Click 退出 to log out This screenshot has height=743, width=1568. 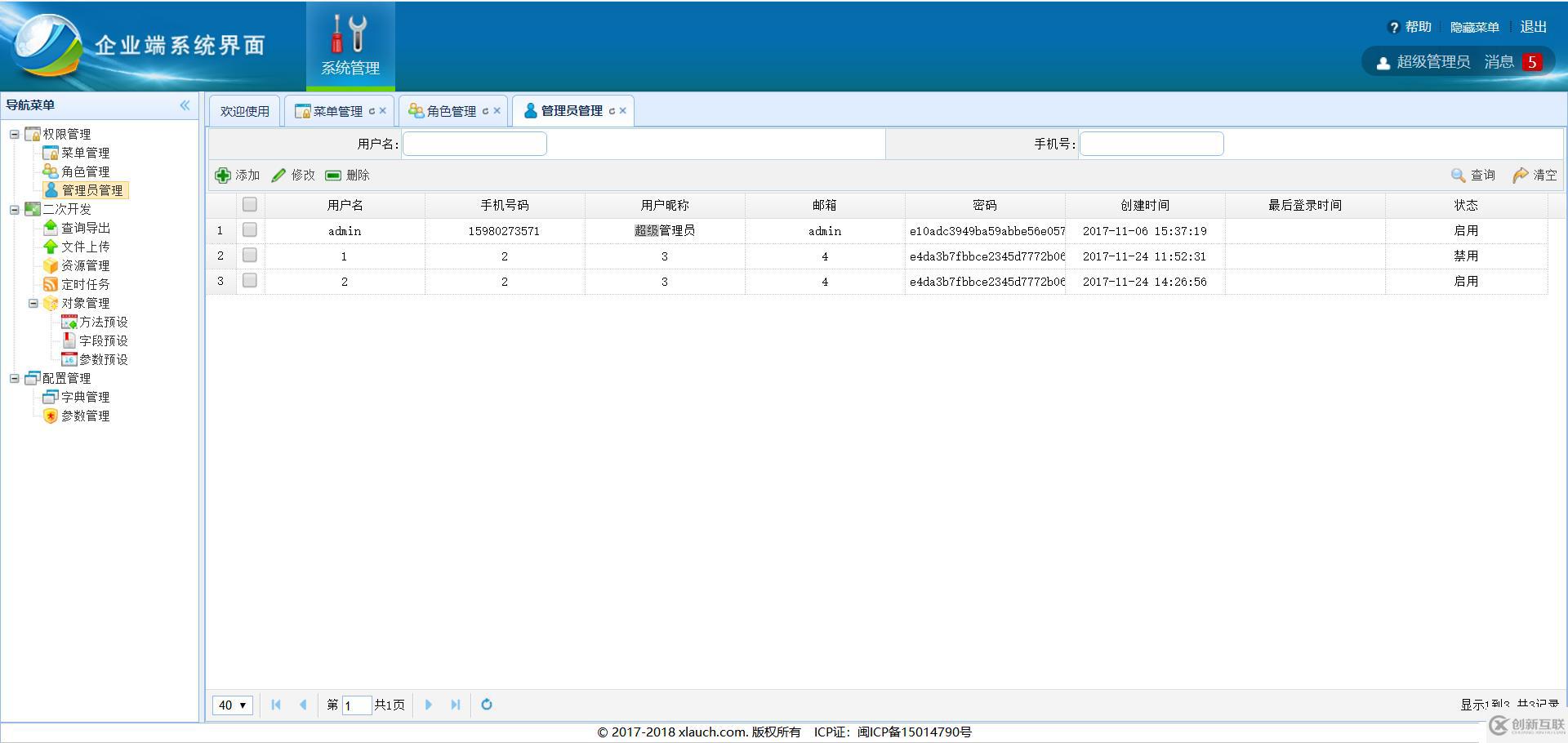[x=1533, y=26]
